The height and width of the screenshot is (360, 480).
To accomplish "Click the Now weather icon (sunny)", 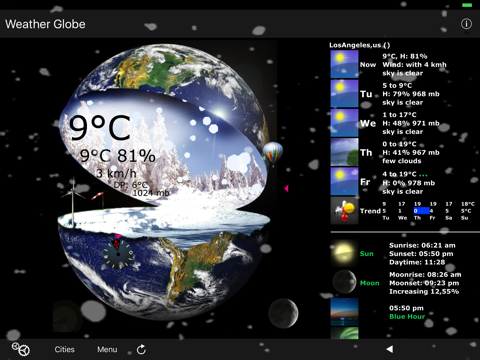I will (344, 64).
